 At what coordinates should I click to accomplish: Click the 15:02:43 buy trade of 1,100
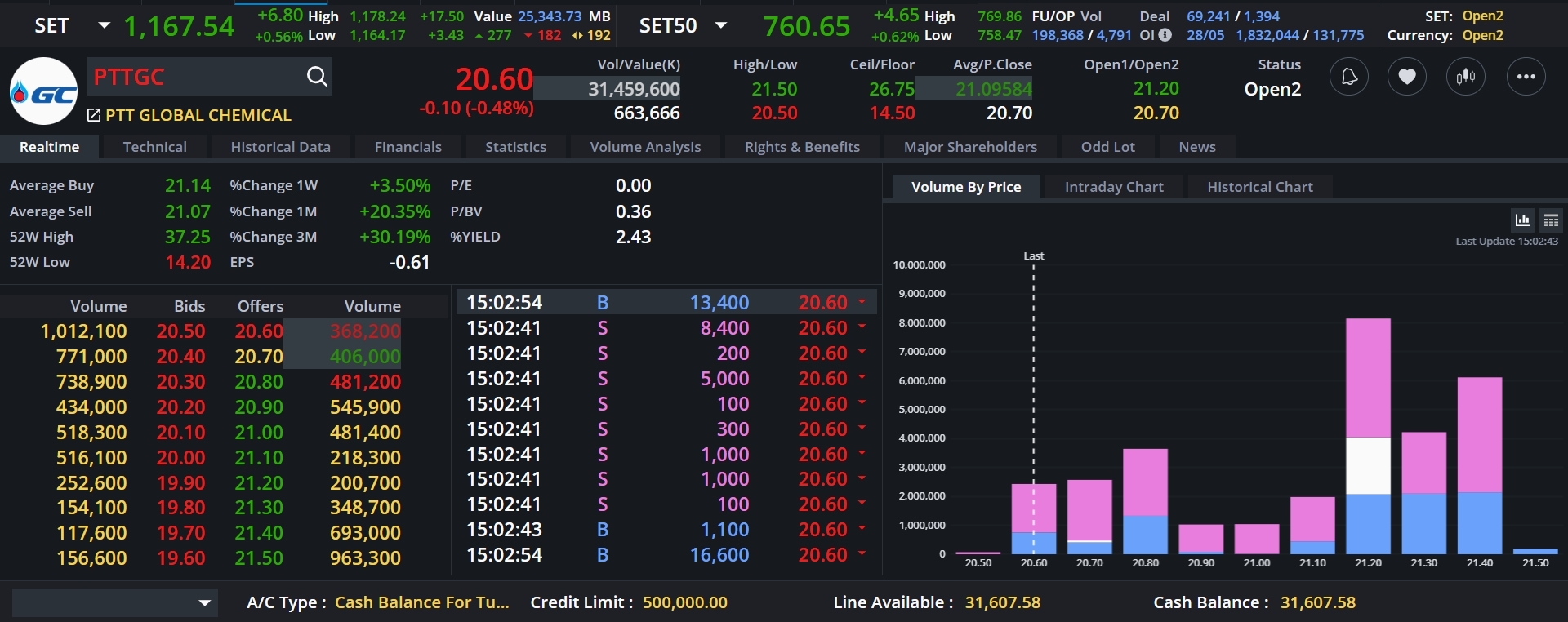[666, 530]
